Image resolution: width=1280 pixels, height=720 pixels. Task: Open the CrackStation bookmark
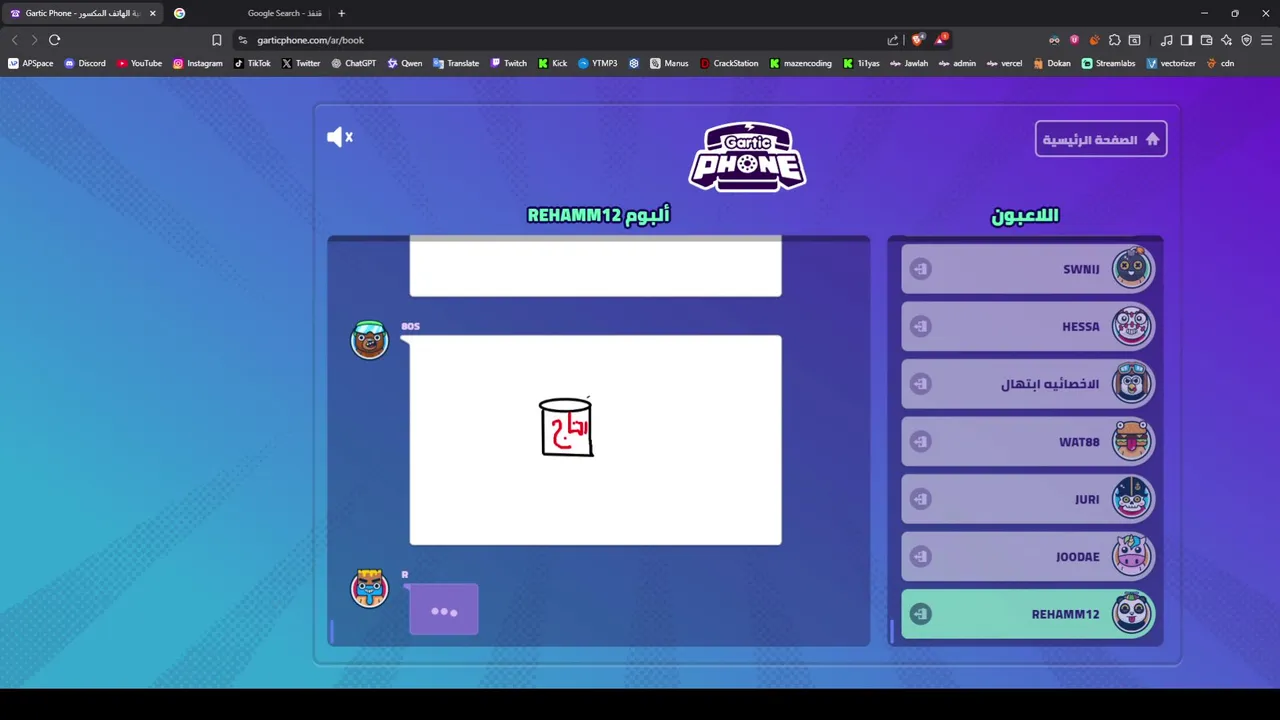[729, 63]
